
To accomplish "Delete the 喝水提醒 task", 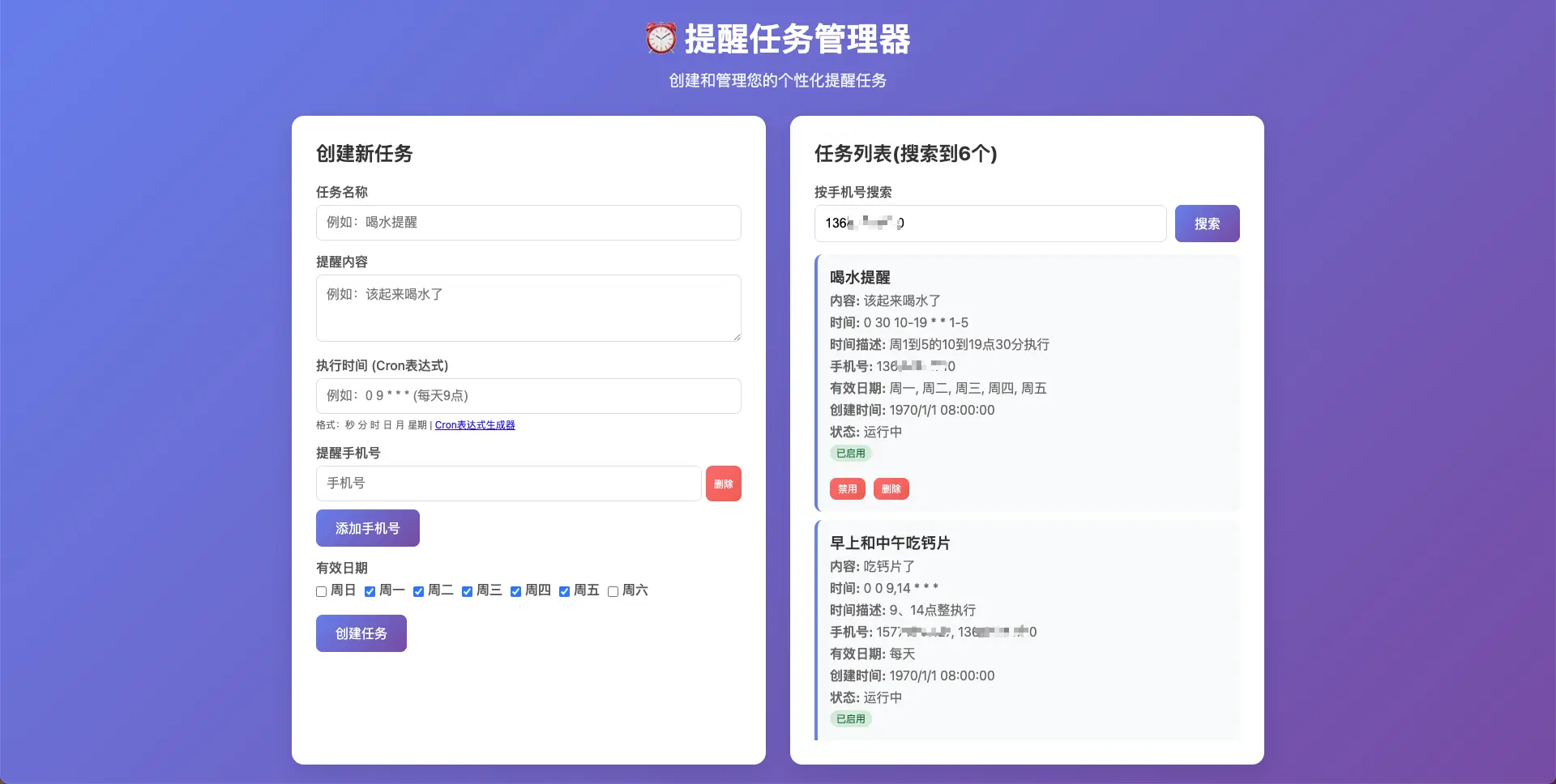I will coord(891,489).
